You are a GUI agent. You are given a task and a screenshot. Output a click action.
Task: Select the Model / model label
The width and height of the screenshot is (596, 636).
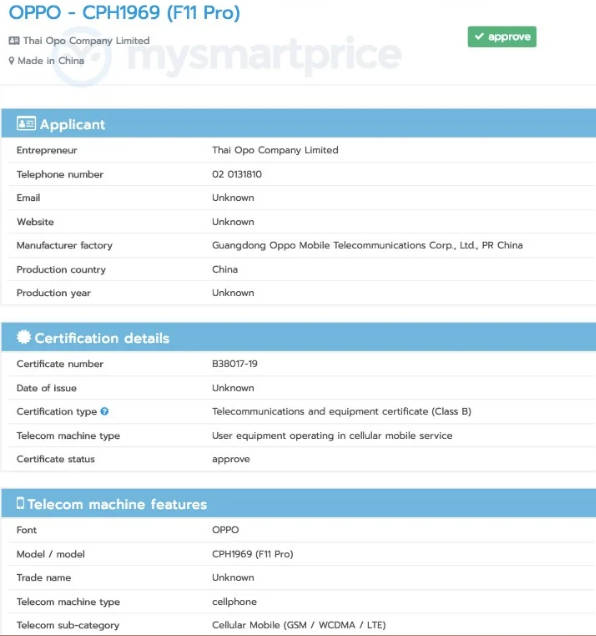pos(50,554)
